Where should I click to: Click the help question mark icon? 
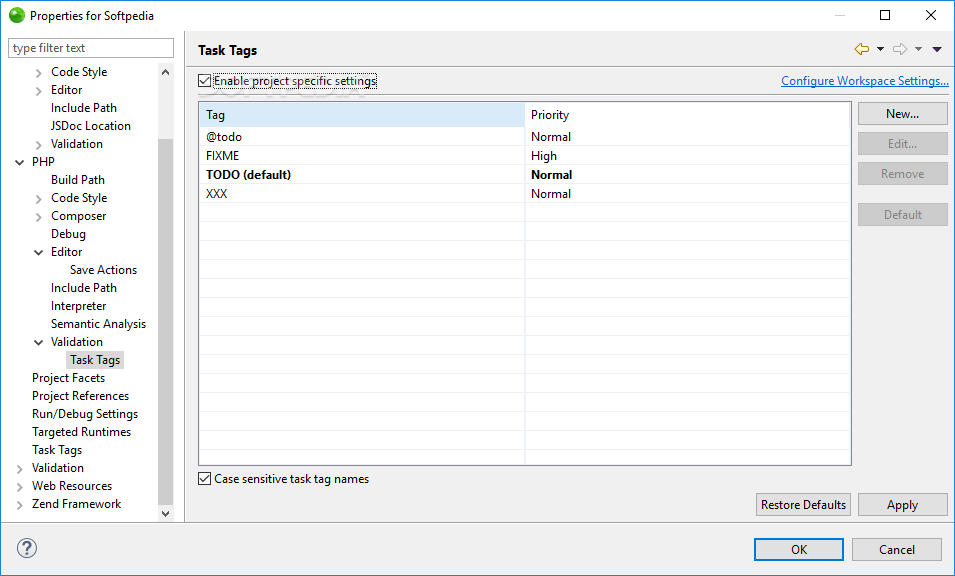pyautogui.click(x=27, y=548)
